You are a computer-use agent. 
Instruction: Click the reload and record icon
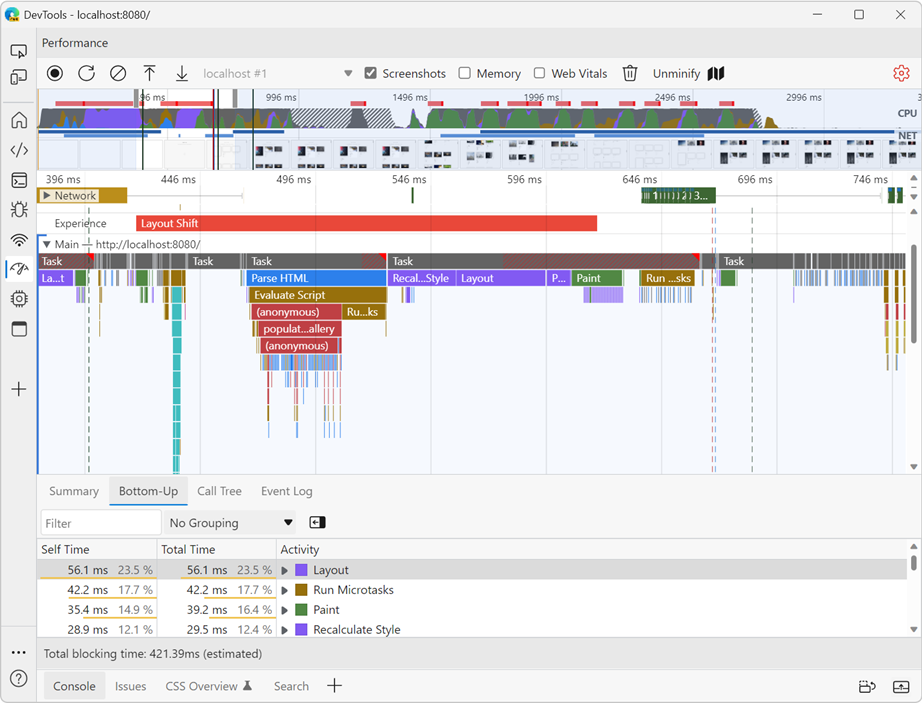tap(87, 73)
